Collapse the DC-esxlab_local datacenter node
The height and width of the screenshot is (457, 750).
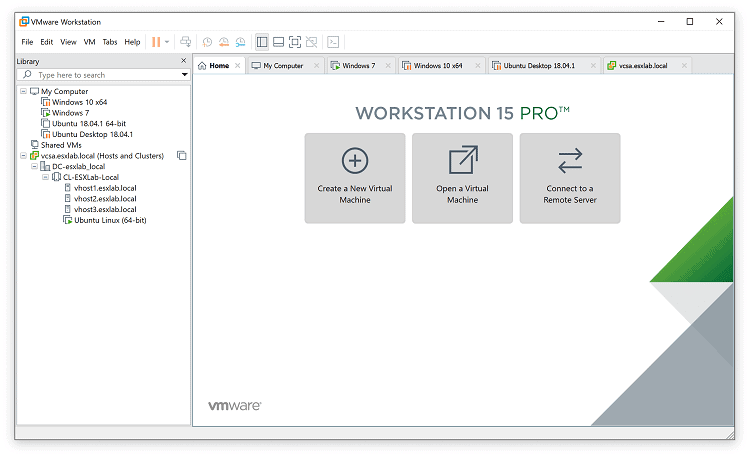tap(34, 167)
